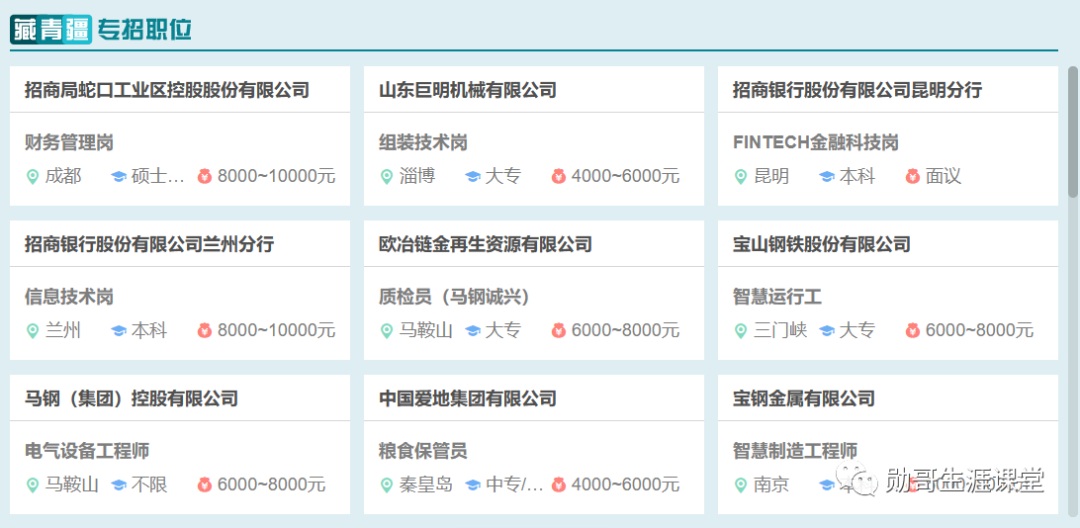Click 三门峡 location text
Image resolution: width=1080 pixels, height=528 pixels.
pos(780,331)
